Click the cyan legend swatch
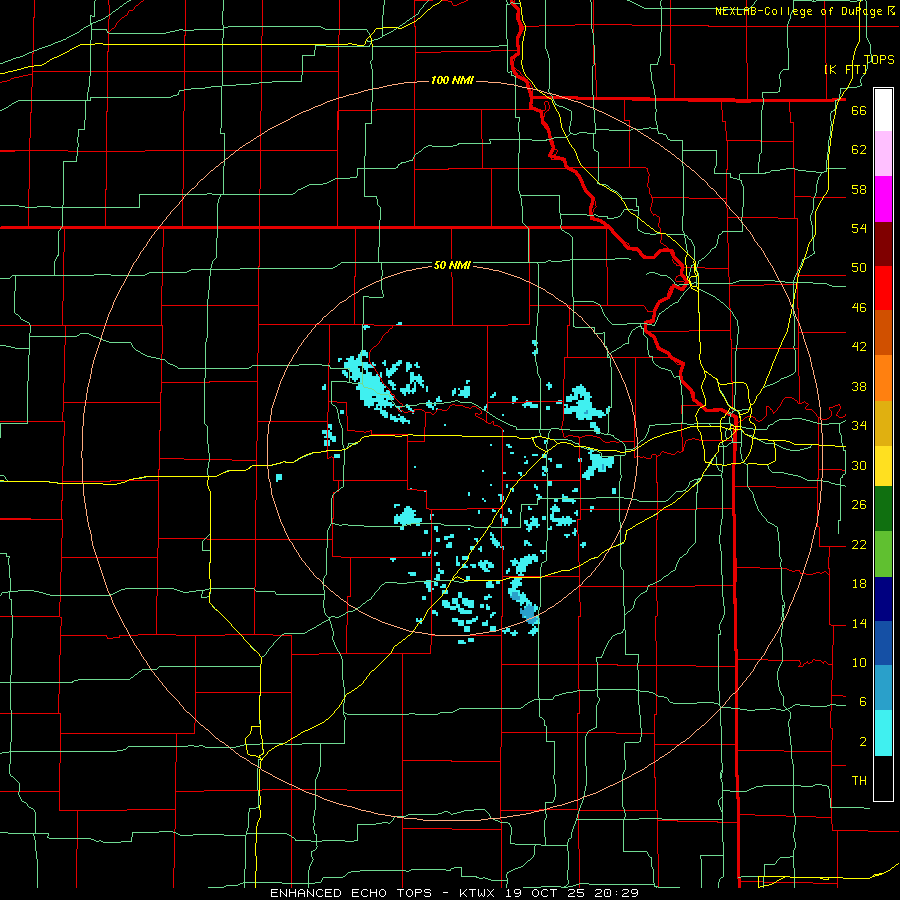Image resolution: width=900 pixels, height=900 pixels. [883, 733]
